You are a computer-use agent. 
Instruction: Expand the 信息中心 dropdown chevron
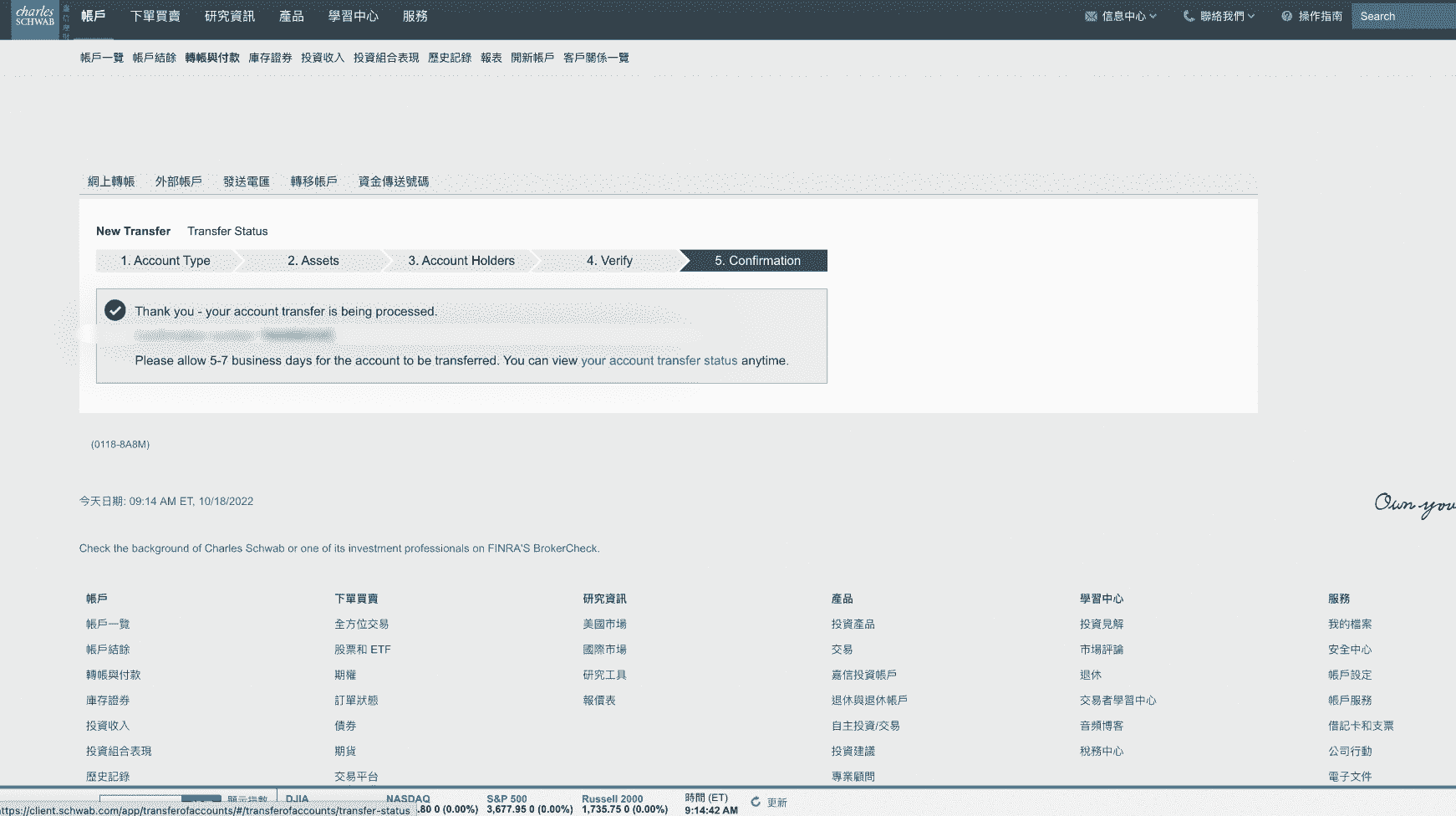pos(1153,16)
